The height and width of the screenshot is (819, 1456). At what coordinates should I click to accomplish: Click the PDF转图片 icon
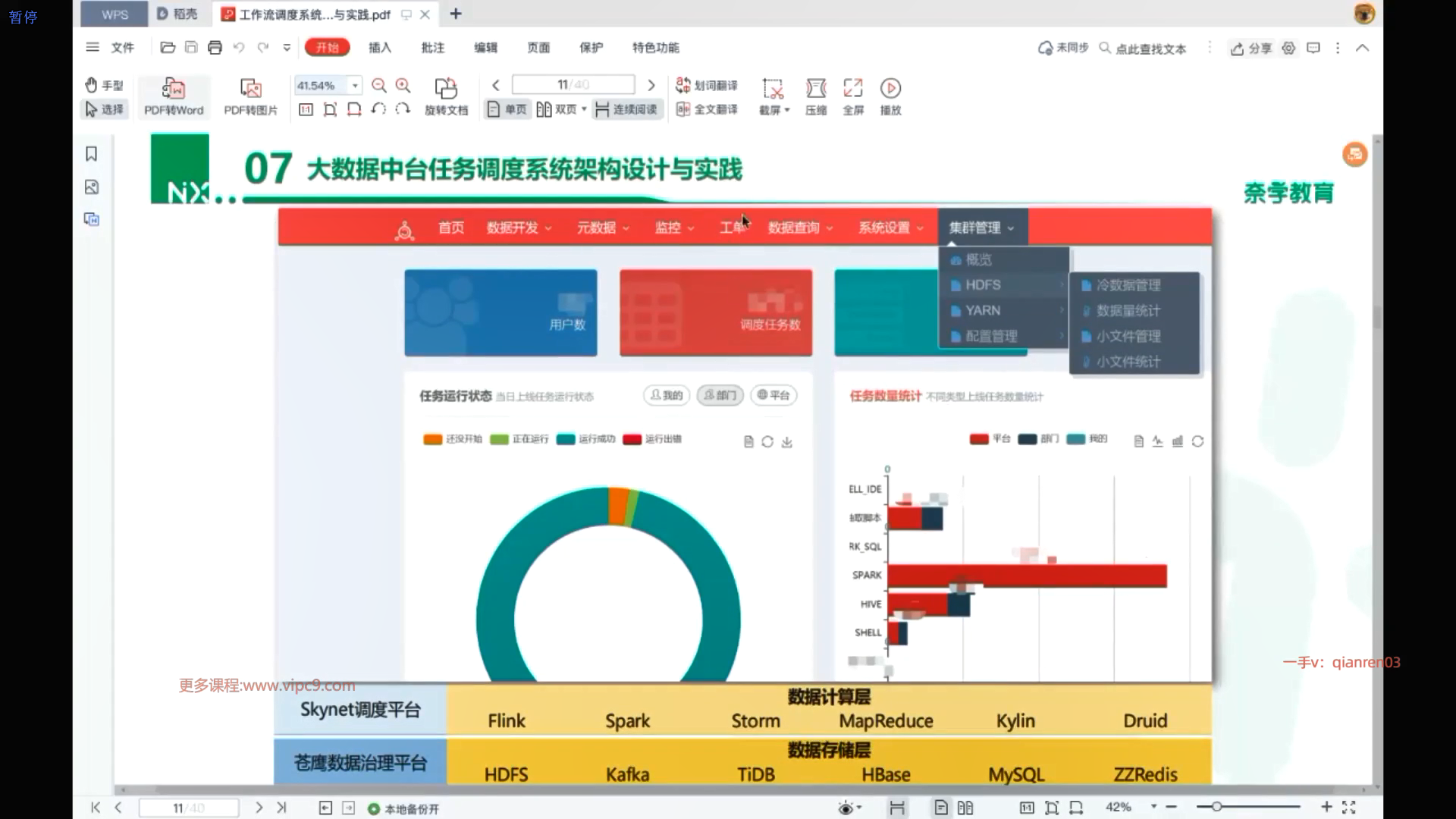tap(250, 89)
